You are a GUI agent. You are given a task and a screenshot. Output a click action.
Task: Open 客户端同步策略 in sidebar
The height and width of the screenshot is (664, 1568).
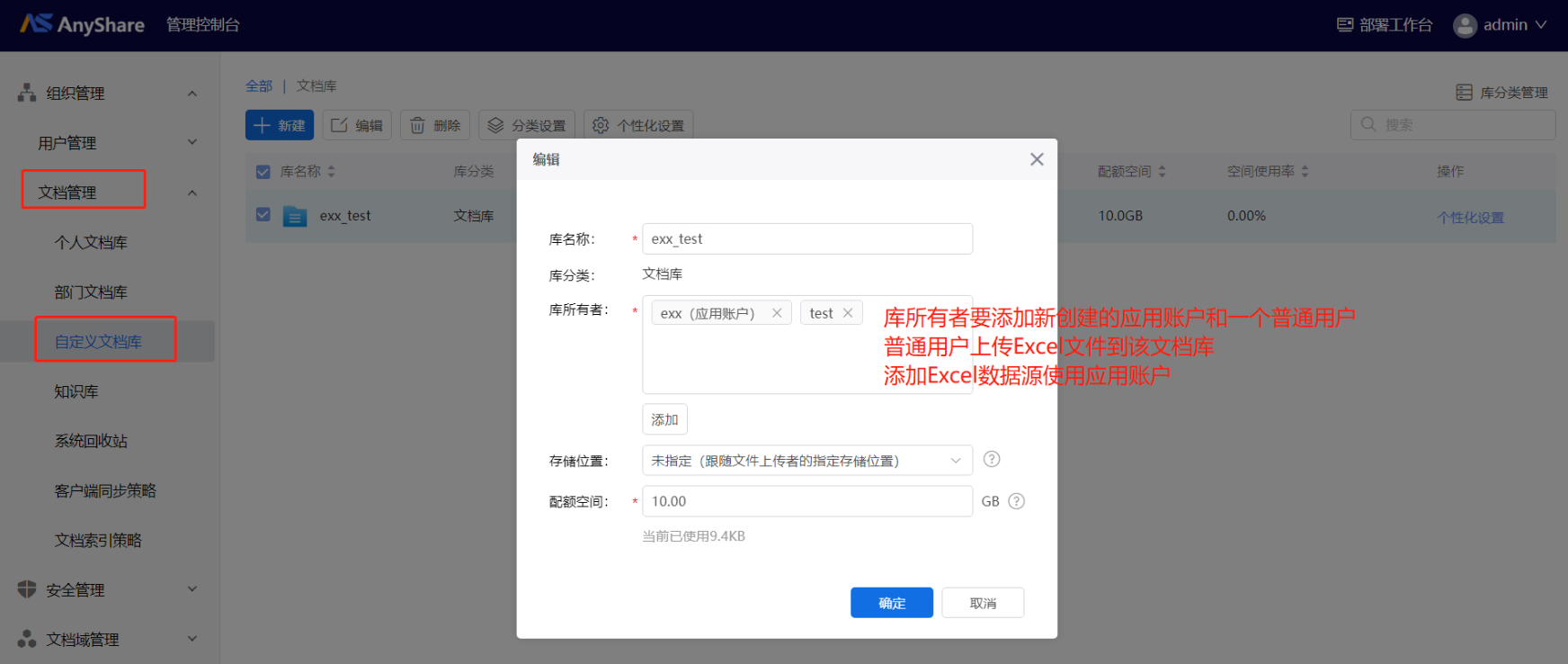click(105, 490)
